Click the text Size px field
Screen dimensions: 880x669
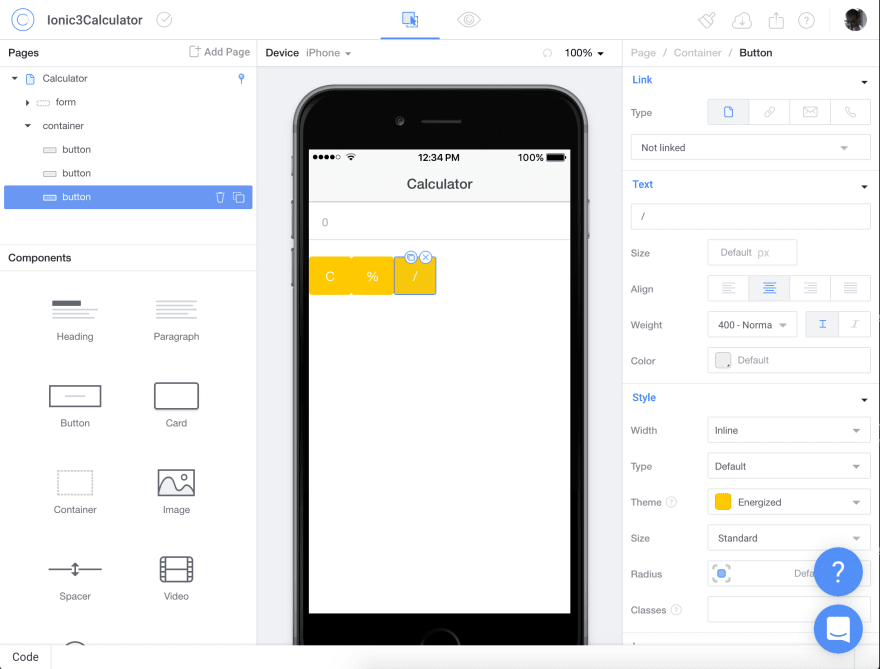coord(752,253)
